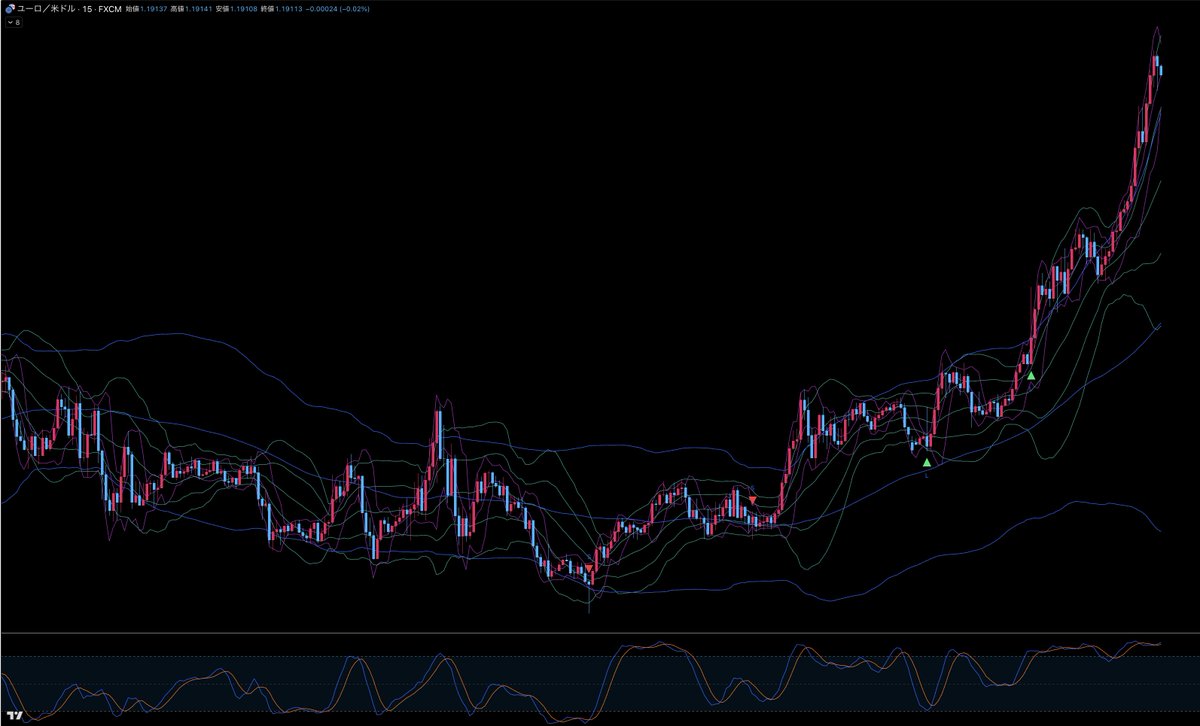Expand the collapsed indicator legend showing 8
Screen dimensions: 1200x726
(x=15, y=21)
